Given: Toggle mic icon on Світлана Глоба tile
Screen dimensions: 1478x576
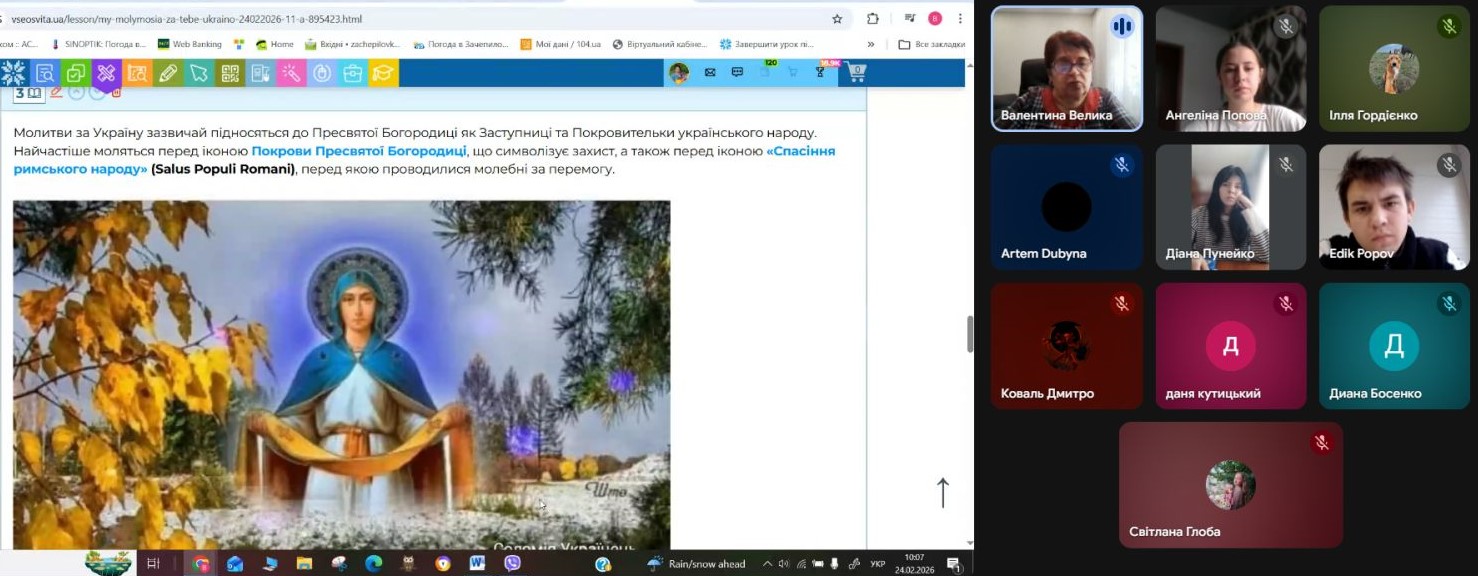Looking at the screenshot, I should (x=1322, y=442).
